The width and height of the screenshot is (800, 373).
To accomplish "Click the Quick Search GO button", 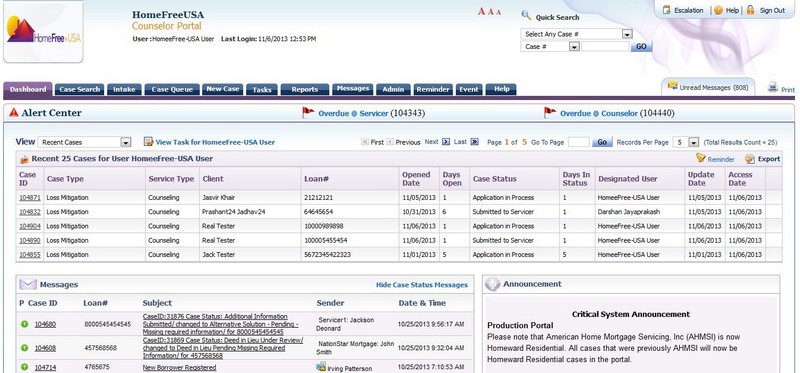I will (x=641, y=46).
